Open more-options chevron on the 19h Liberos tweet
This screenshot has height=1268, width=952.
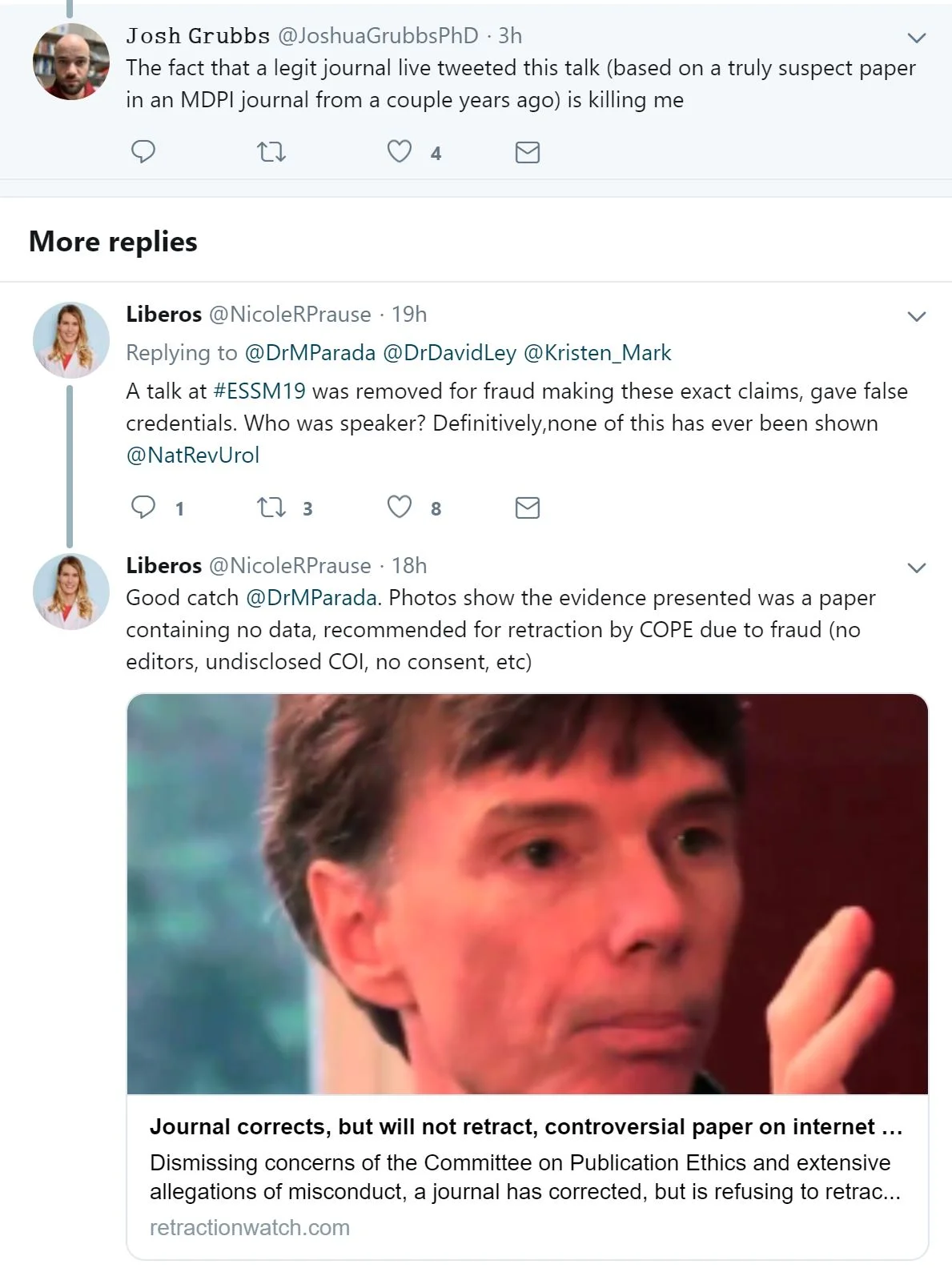point(917,316)
